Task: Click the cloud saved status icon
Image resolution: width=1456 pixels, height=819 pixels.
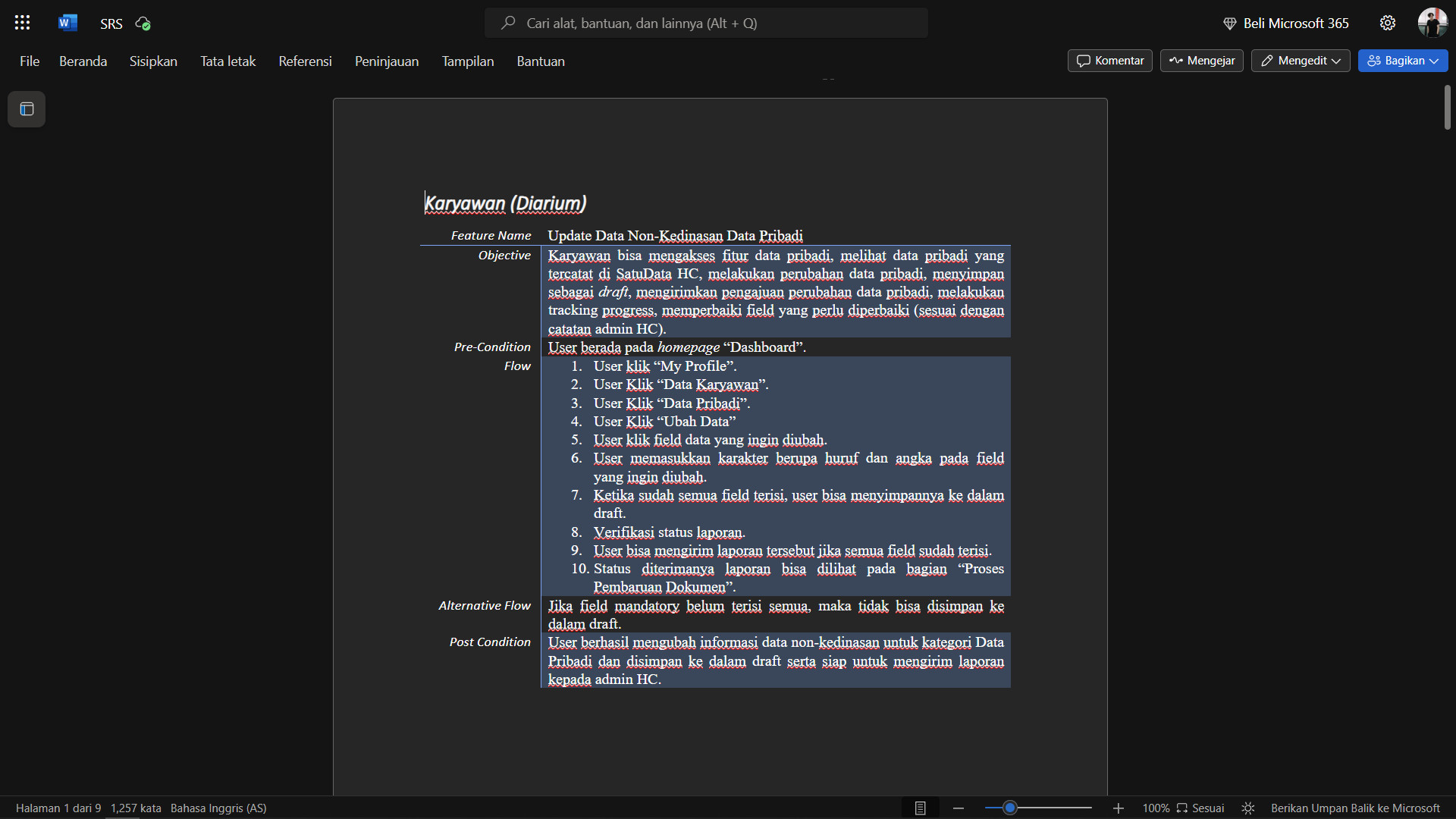Action: click(143, 24)
